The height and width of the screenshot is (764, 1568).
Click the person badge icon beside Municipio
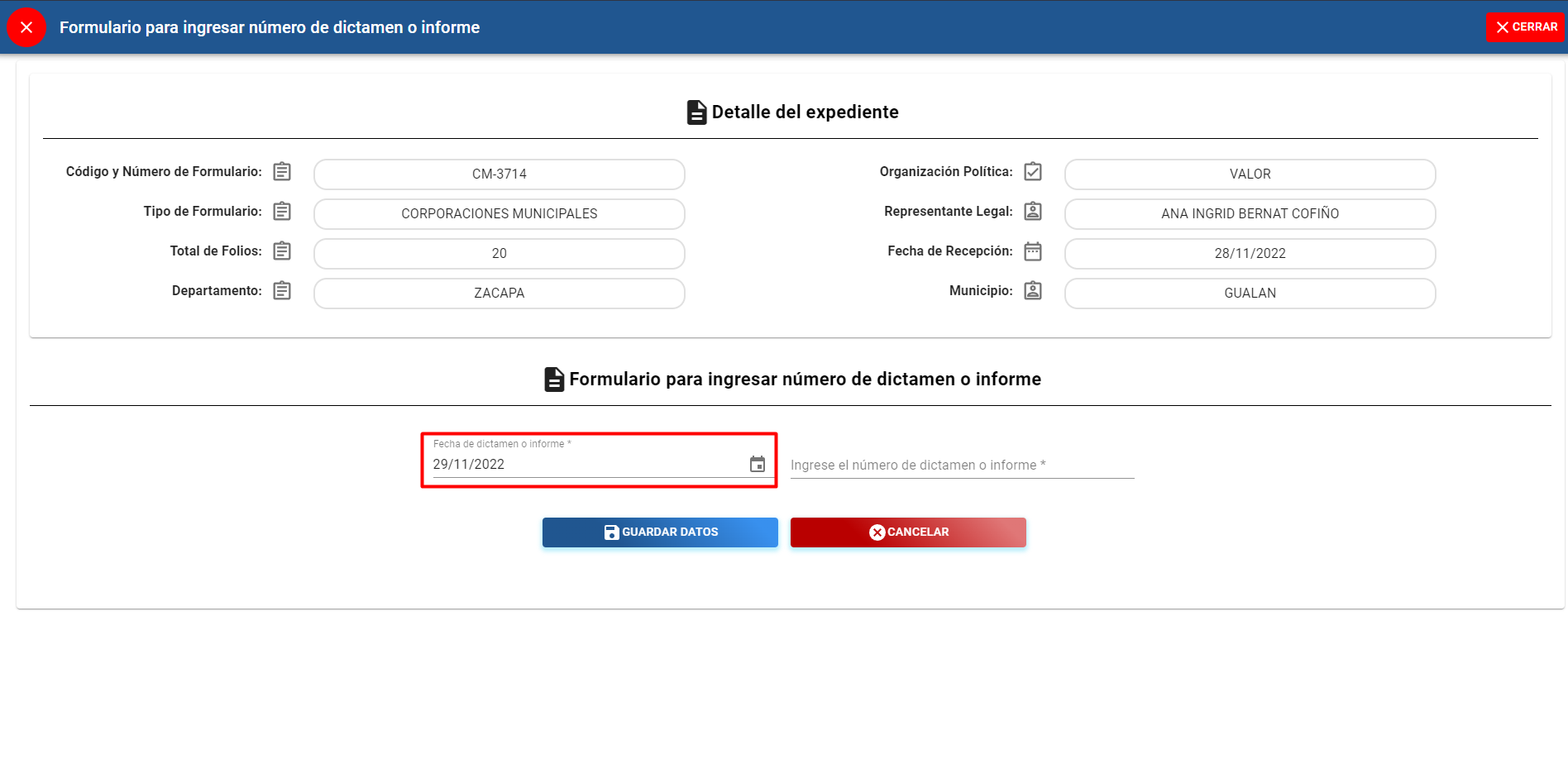pos(1033,290)
